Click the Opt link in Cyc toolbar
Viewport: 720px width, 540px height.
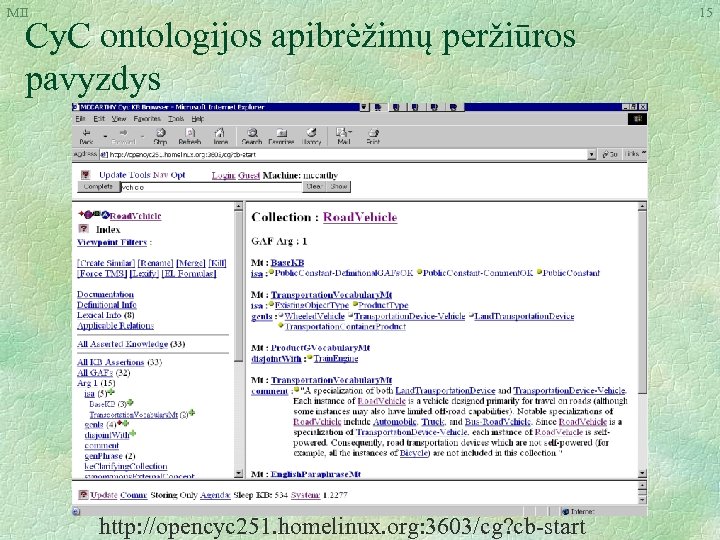[178, 175]
